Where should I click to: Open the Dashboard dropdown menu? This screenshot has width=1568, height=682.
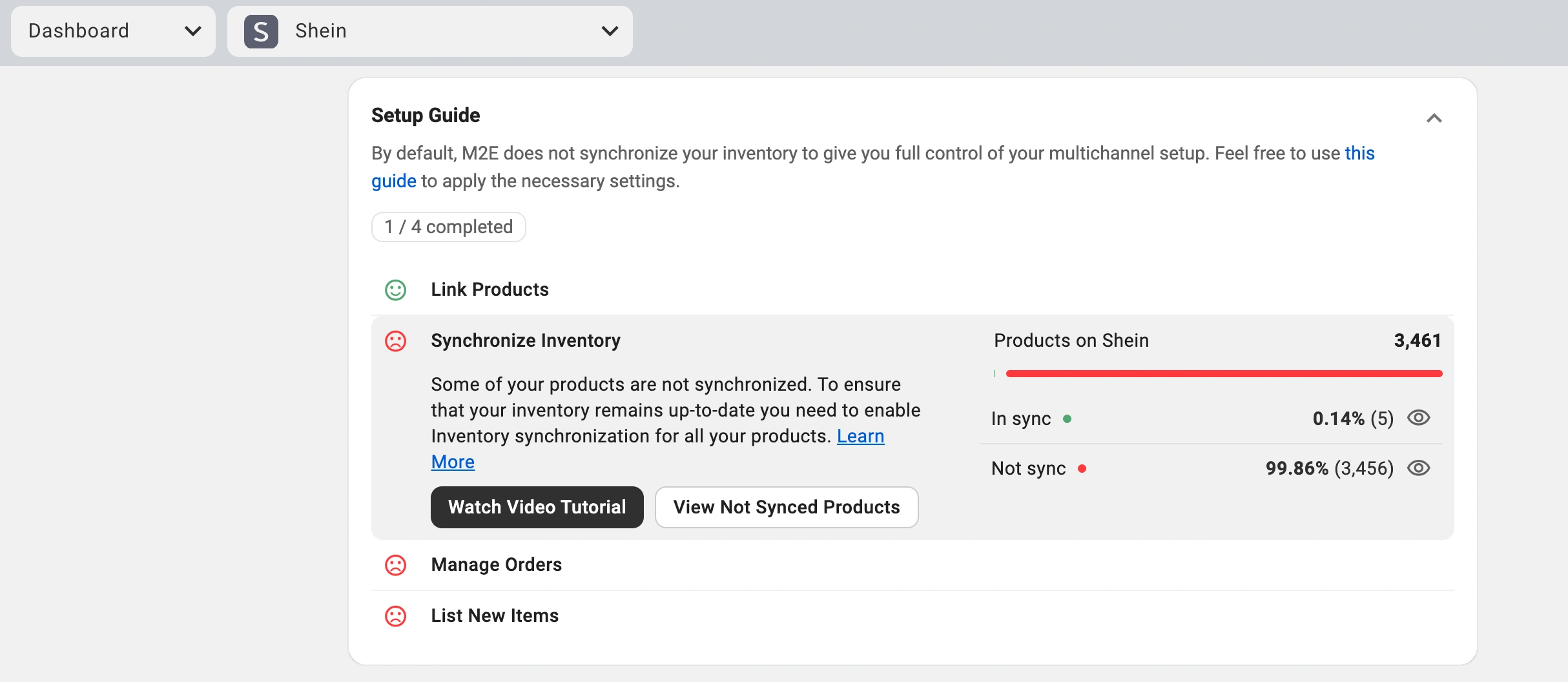[113, 31]
